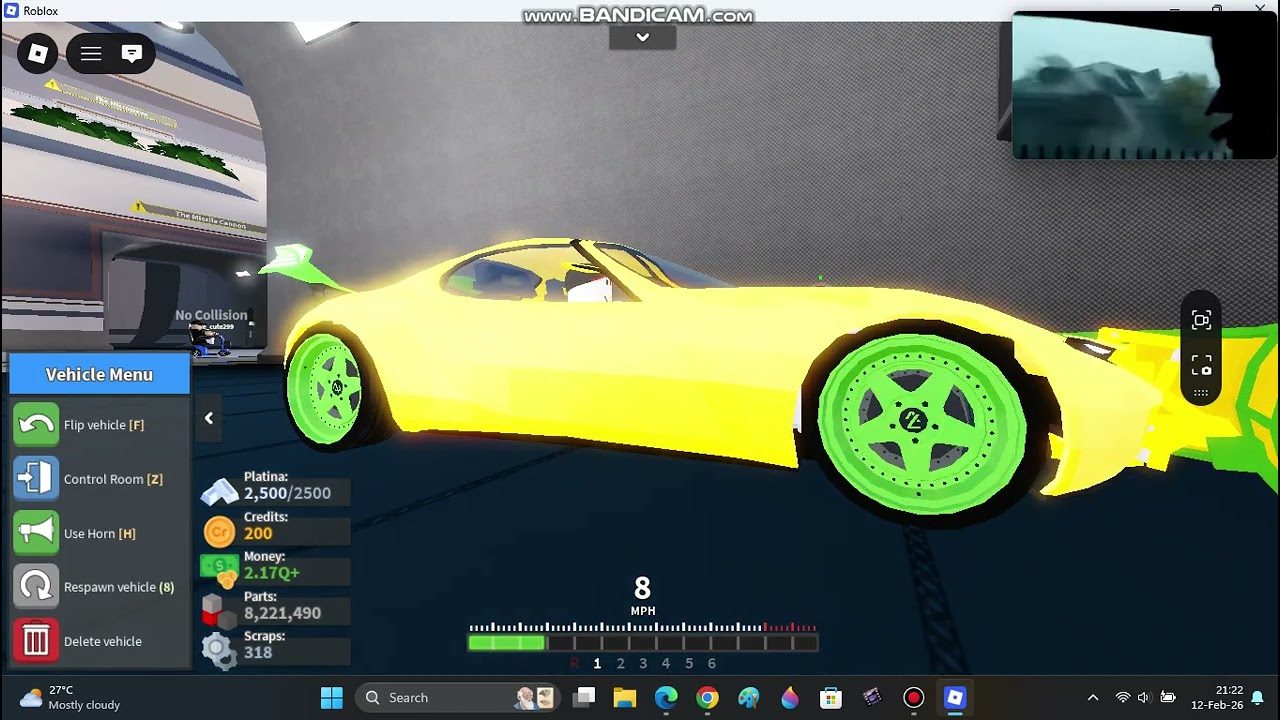Click the Respawn vehicle circular arrow icon
Image resolution: width=1280 pixels, height=720 pixels.
[x=36, y=587]
